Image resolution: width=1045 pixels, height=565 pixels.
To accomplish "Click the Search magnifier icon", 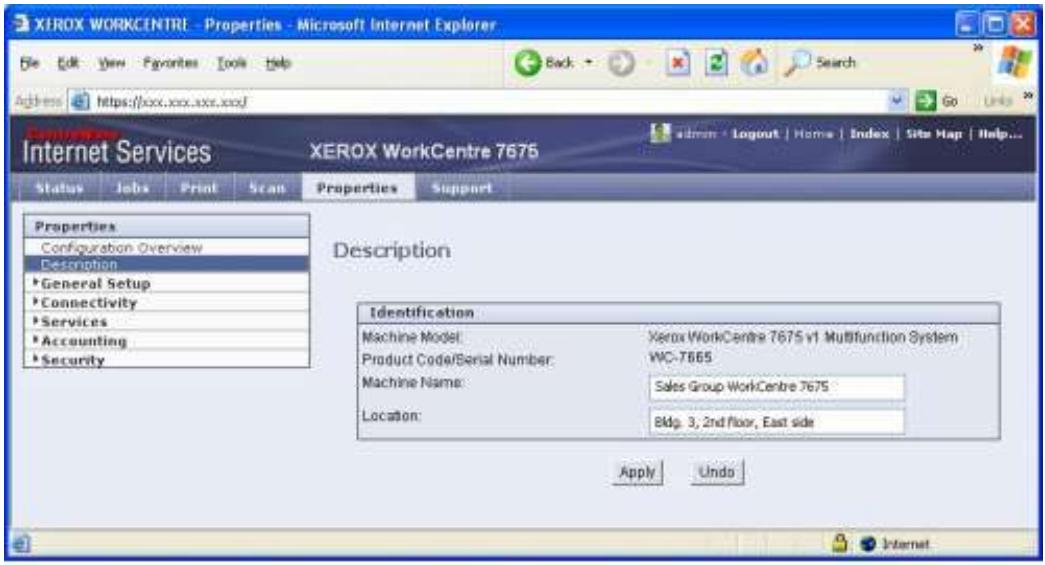I will (796, 63).
